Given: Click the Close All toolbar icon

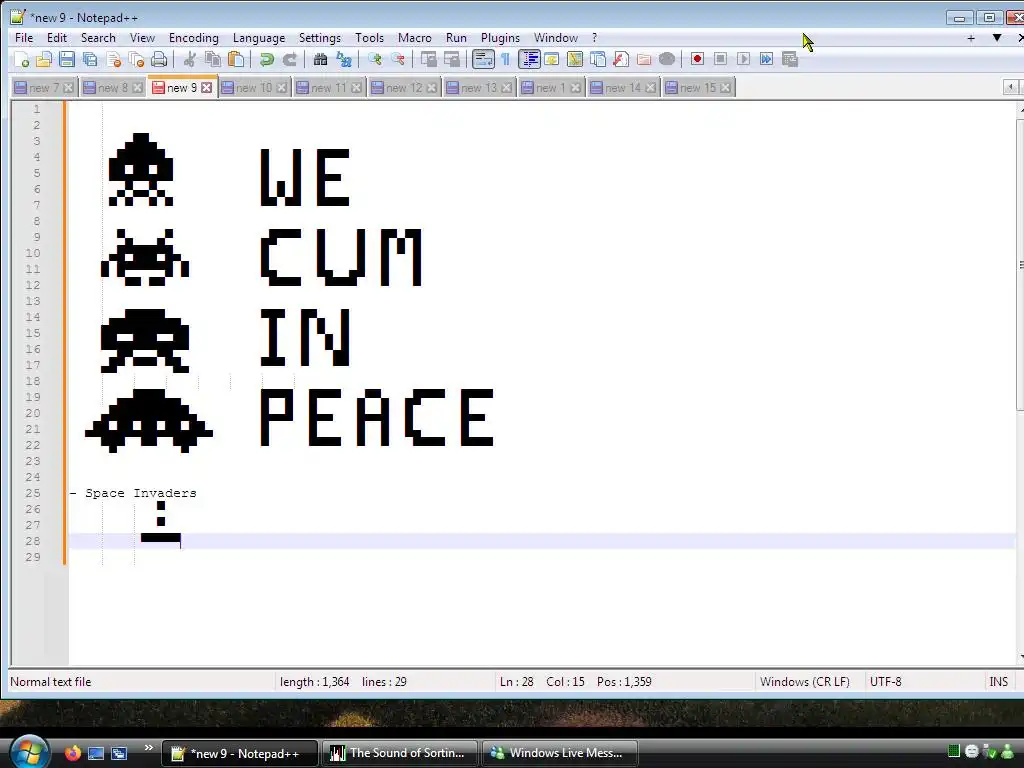Looking at the screenshot, I should pyautogui.click(x=136, y=59).
